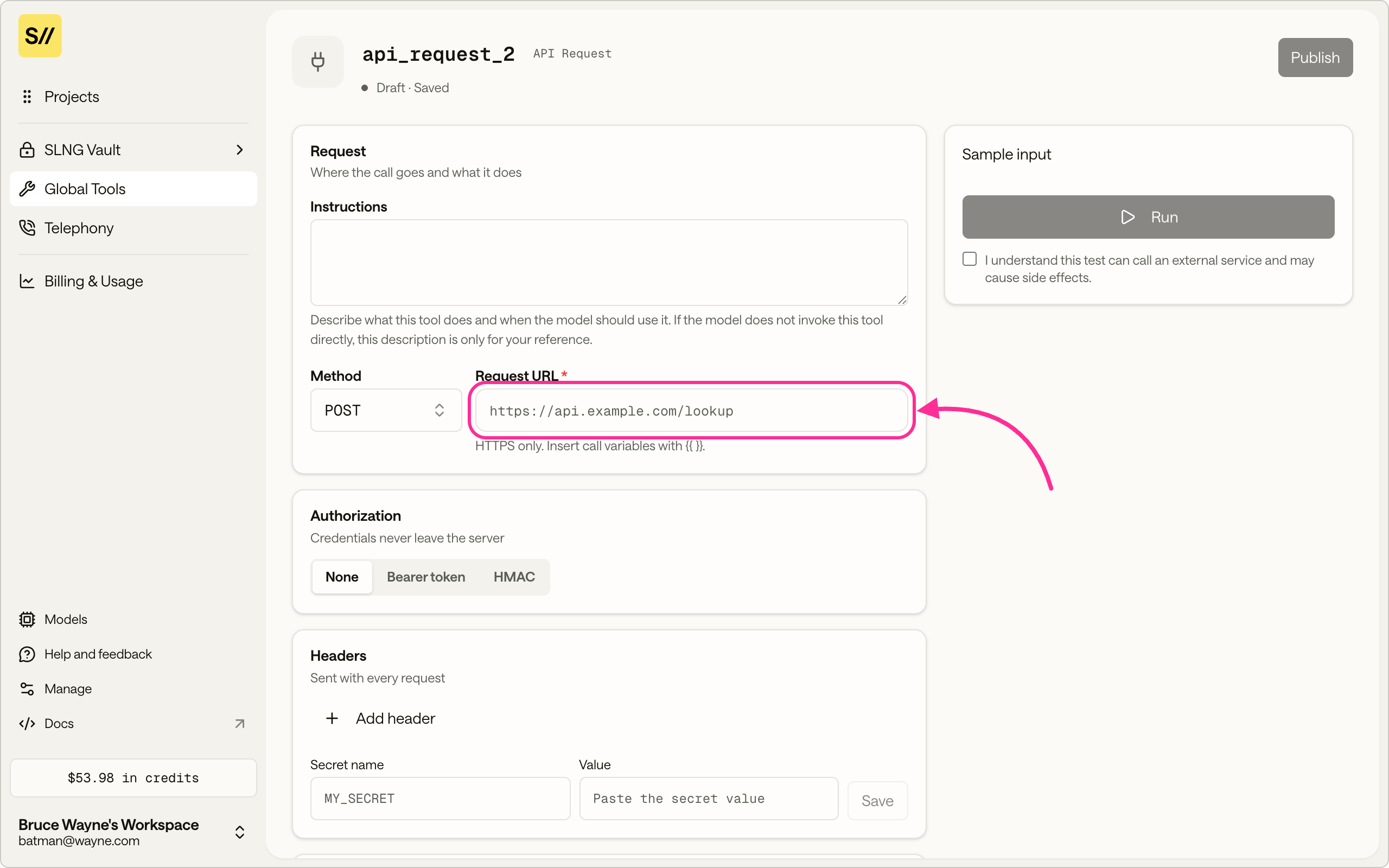The width and height of the screenshot is (1389, 868).
Task: Click the plug icon beside api_request_2
Action: (318, 61)
